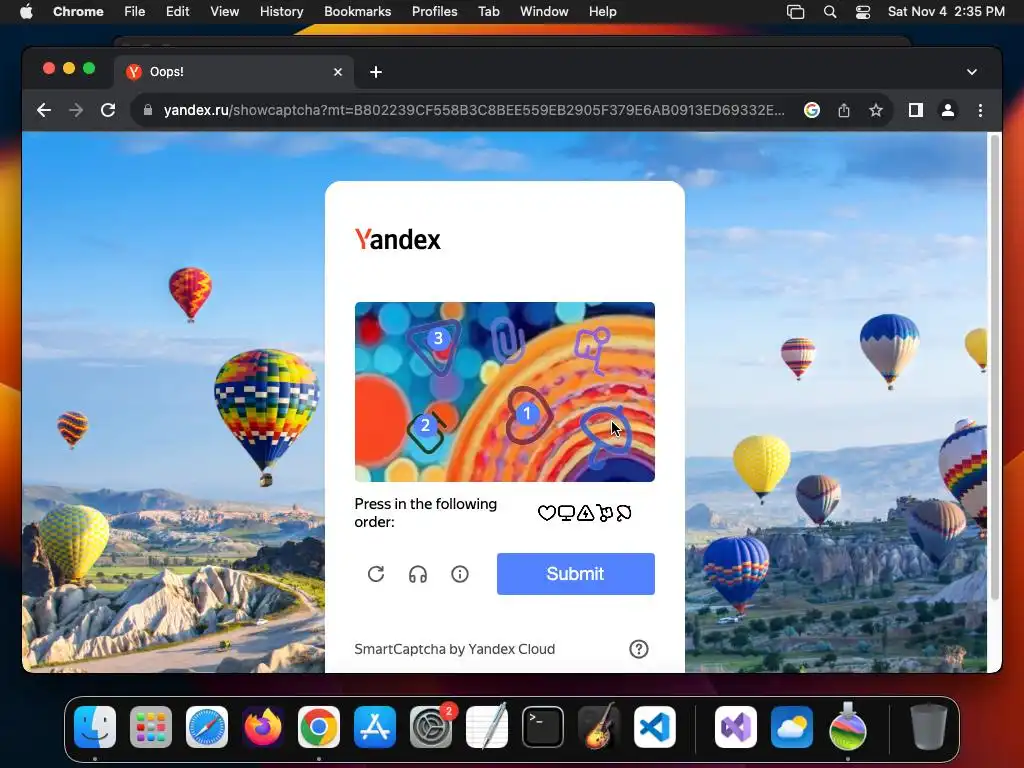The height and width of the screenshot is (768, 1024).
Task: Open Finder from the Dock
Action: [x=95, y=727]
